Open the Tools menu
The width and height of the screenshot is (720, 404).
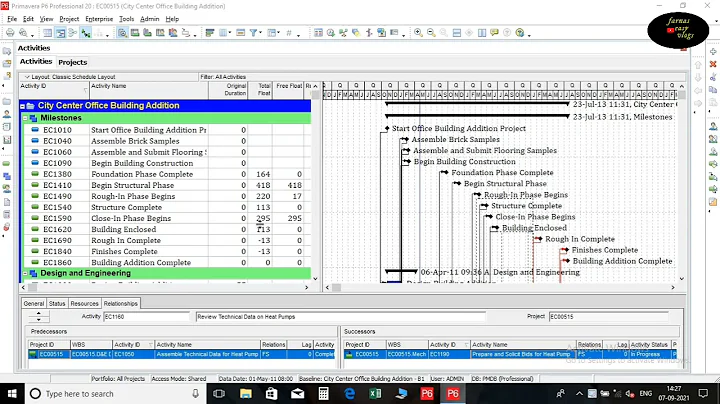click(x=126, y=19)
